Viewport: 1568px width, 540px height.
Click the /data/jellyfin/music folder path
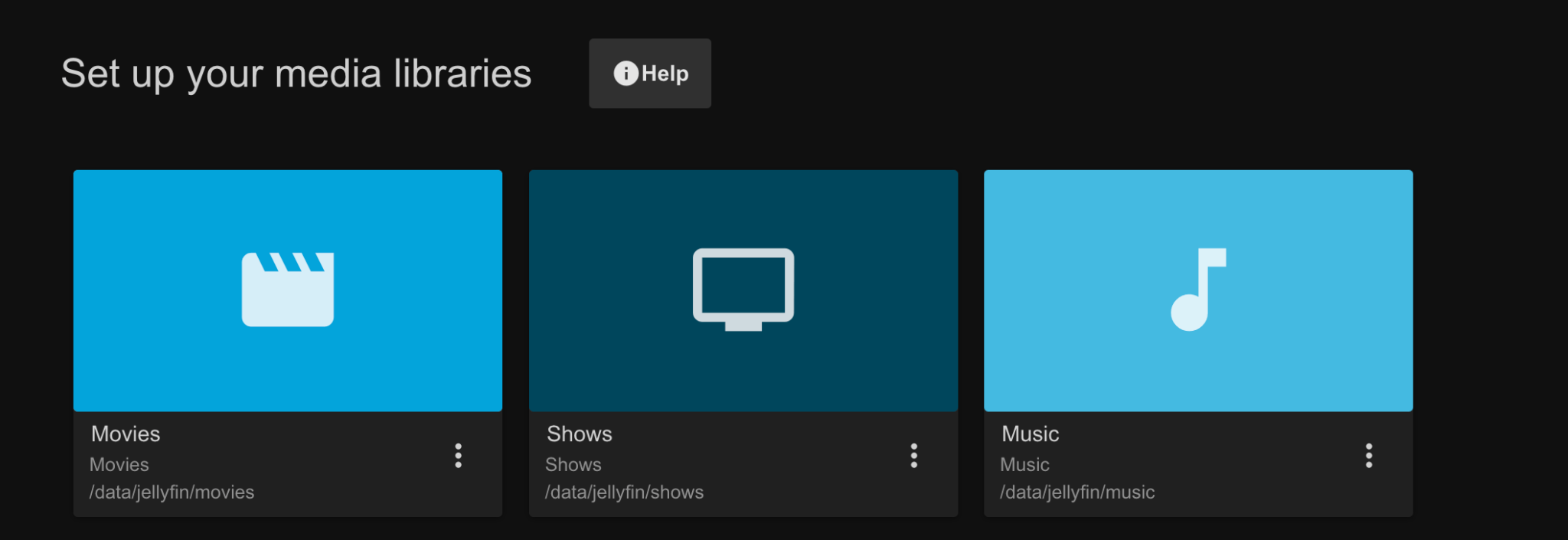click(x=1077, y=493)
